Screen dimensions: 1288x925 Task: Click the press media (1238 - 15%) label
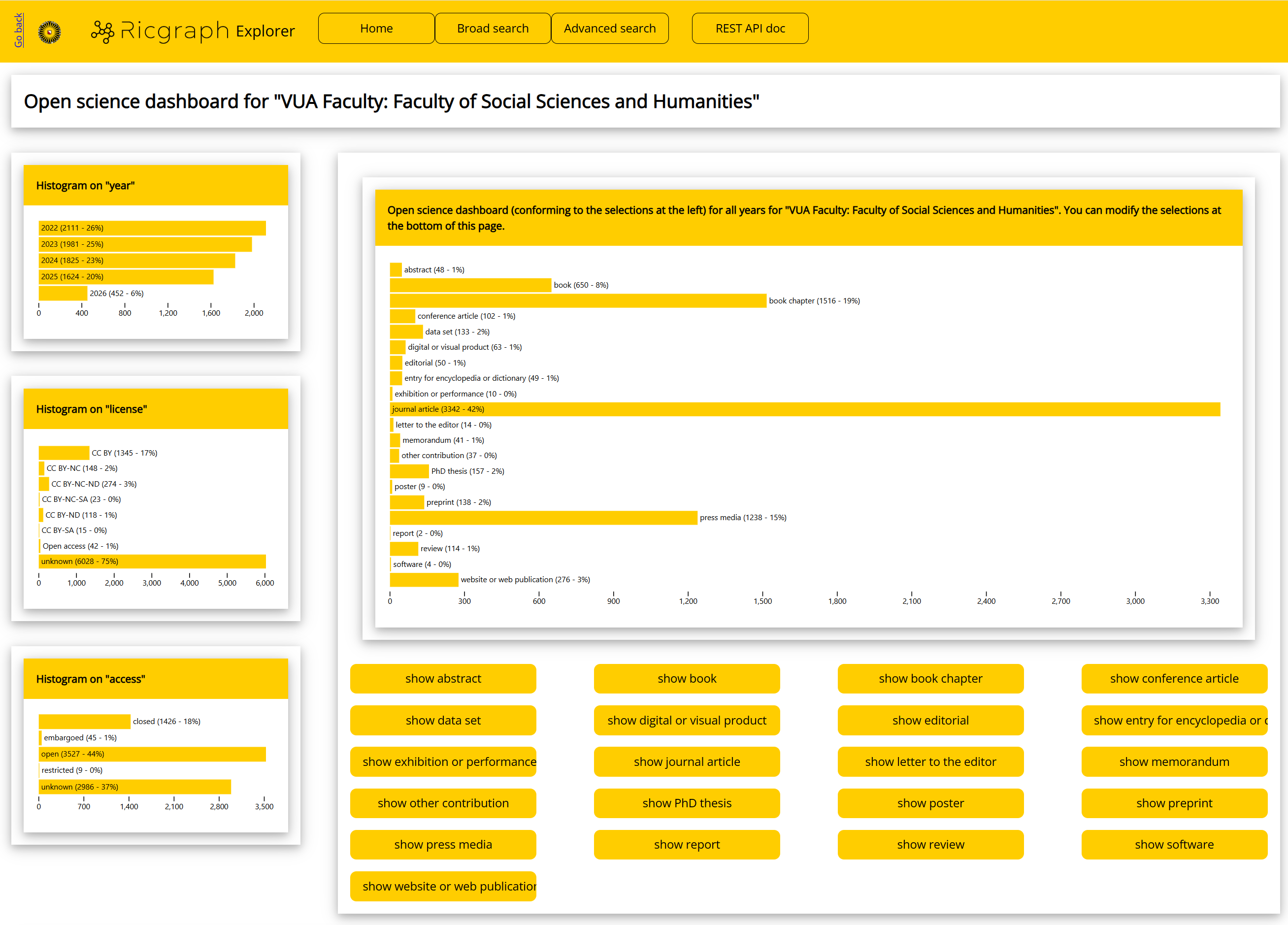(x=743, y=517)
